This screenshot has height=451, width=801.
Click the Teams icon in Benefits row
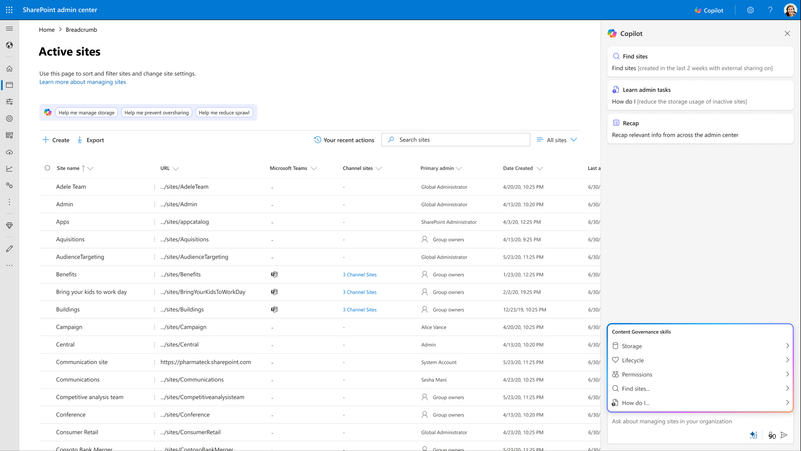(x=274, y=274)
